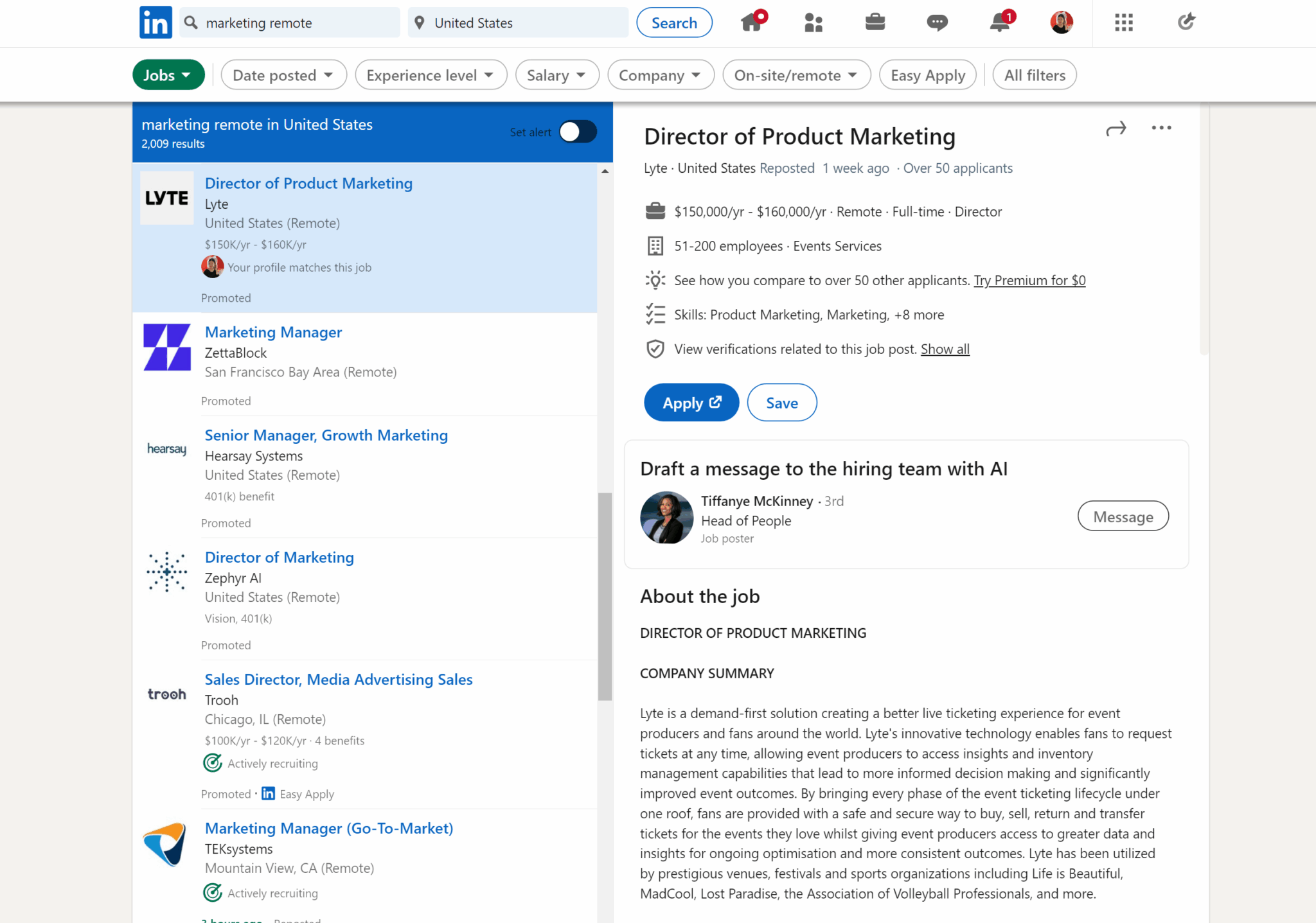Click Show all verifications link
Image resolution: width=1316 pixels, height=923 pixels.
945,349
